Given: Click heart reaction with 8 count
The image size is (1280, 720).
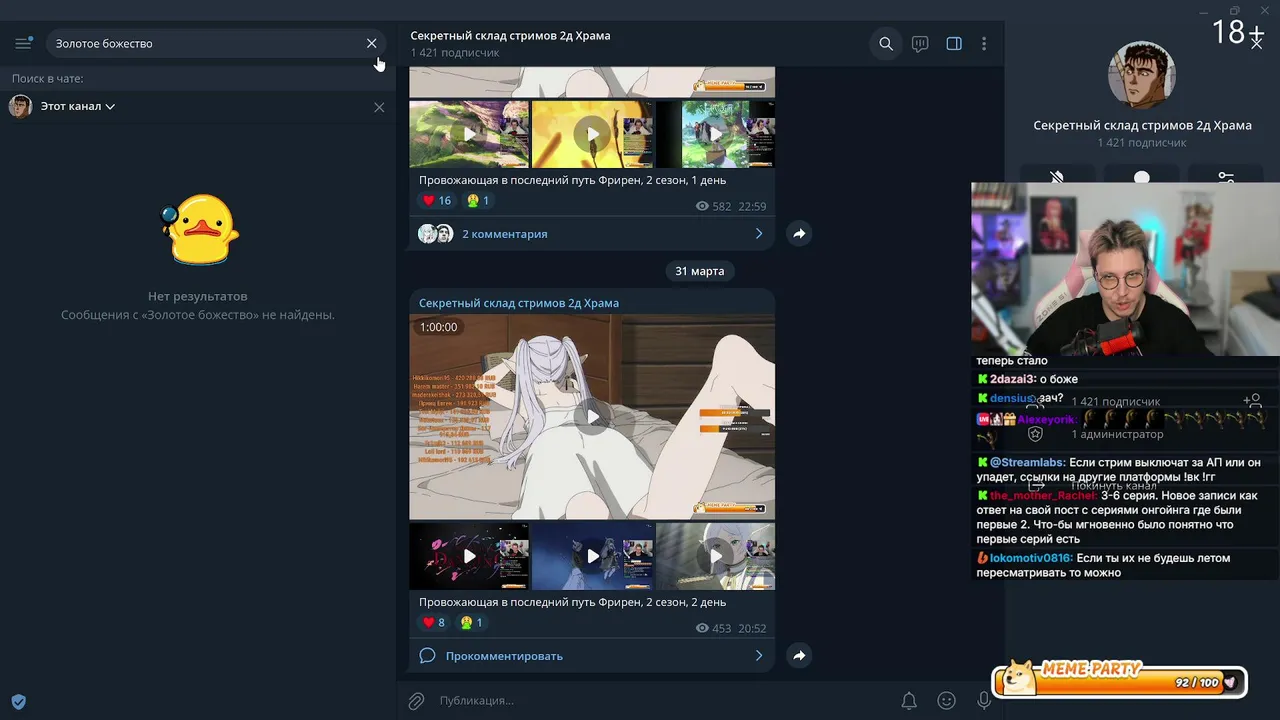Looking at the screenshot, I should click(433, 623).
